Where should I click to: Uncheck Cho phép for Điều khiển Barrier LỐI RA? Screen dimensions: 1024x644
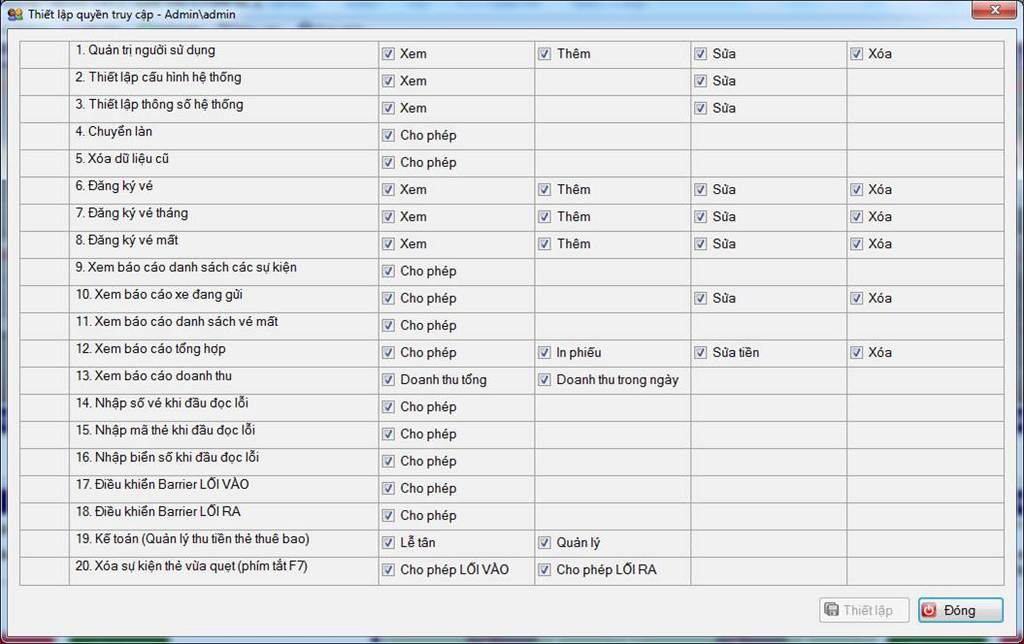[x=388, y=516]
